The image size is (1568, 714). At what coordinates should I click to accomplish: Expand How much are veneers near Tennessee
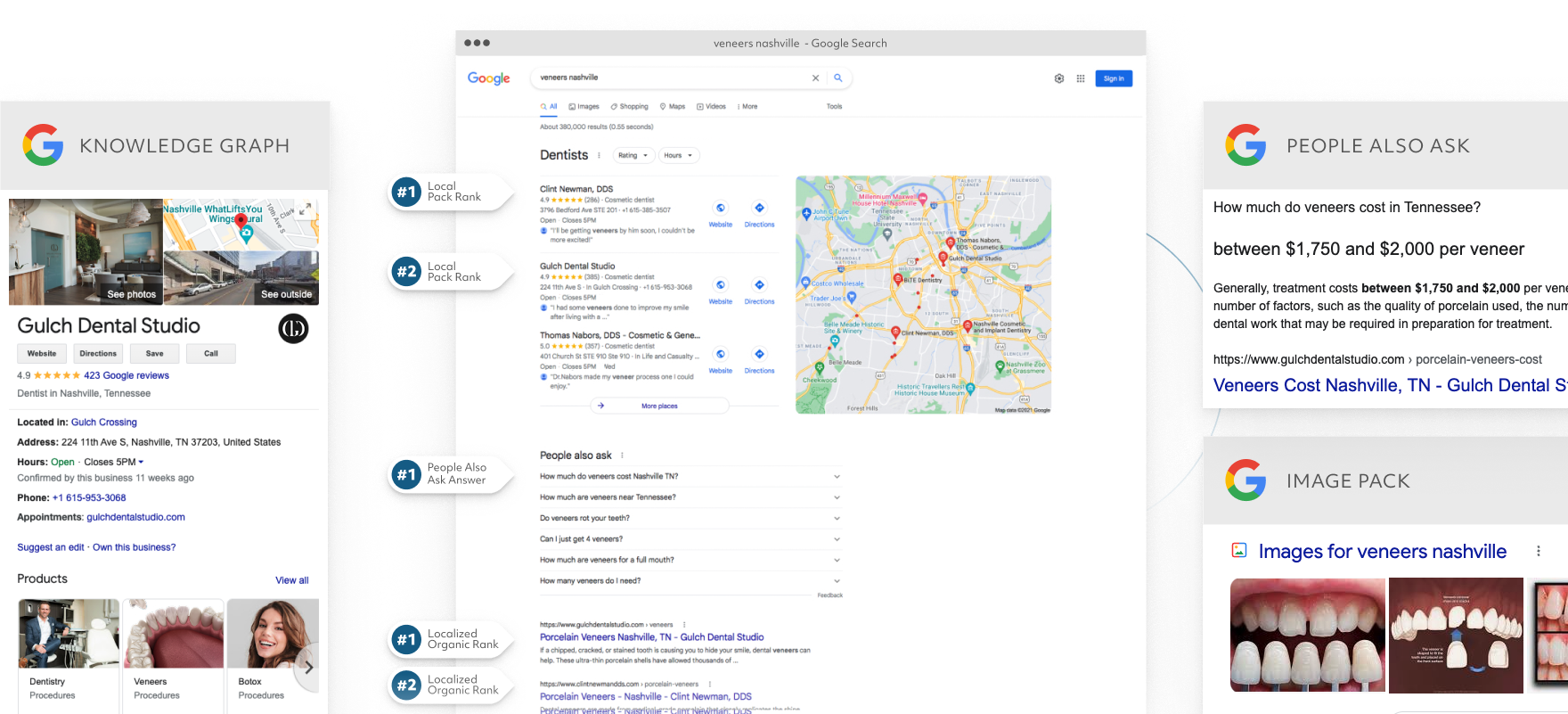[x=690, y=497]
